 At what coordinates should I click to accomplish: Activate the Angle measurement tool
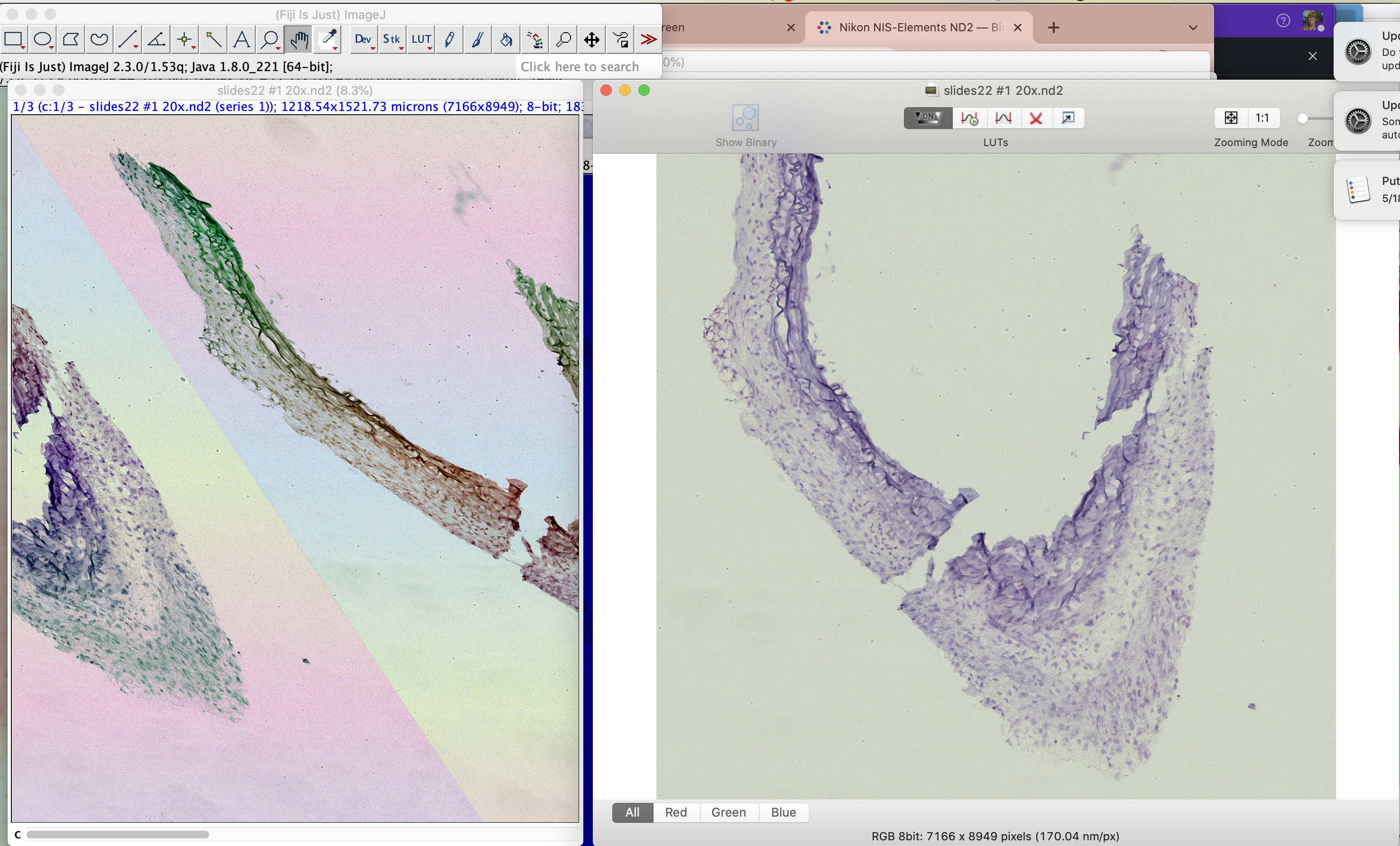tap(156, 39)
